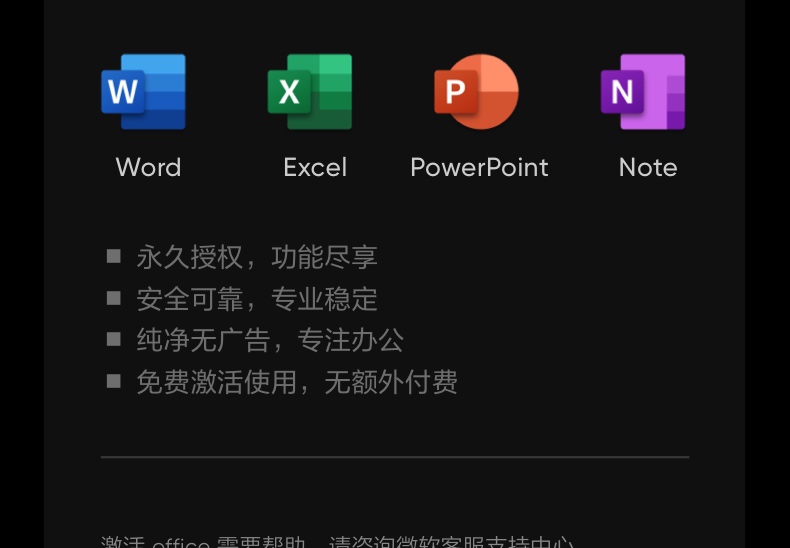Screen dimensions: 790x548
Task: Open the PowerPoint app icon
Action: [x=477, y=92]
